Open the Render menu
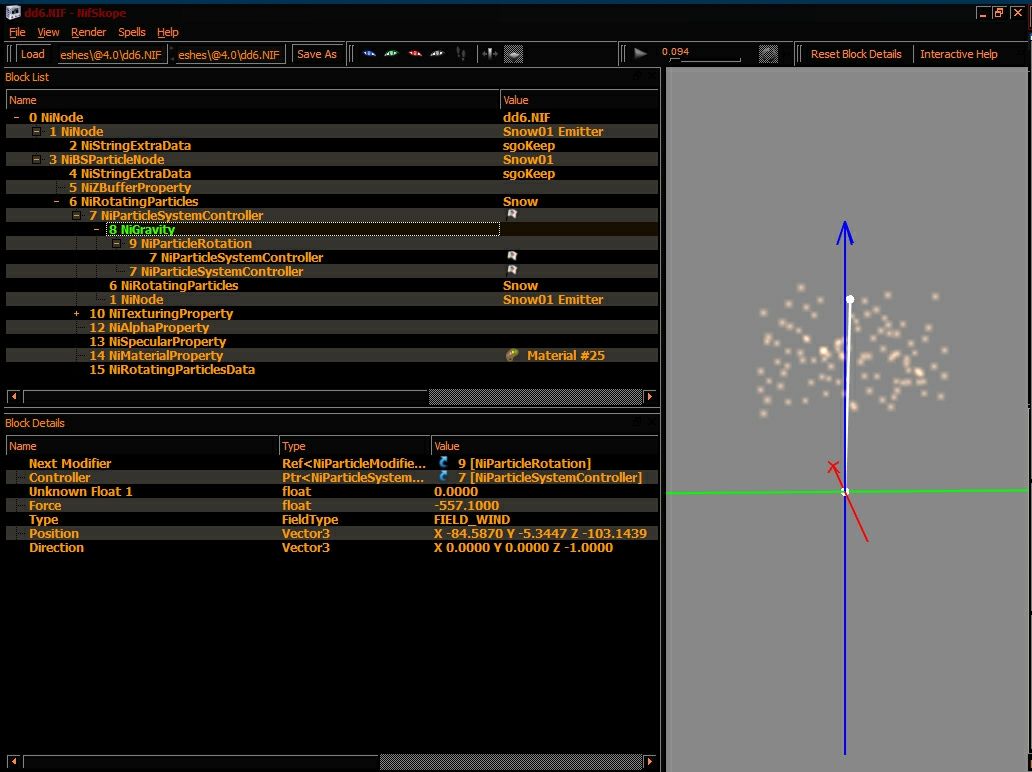 coord(88,32)
